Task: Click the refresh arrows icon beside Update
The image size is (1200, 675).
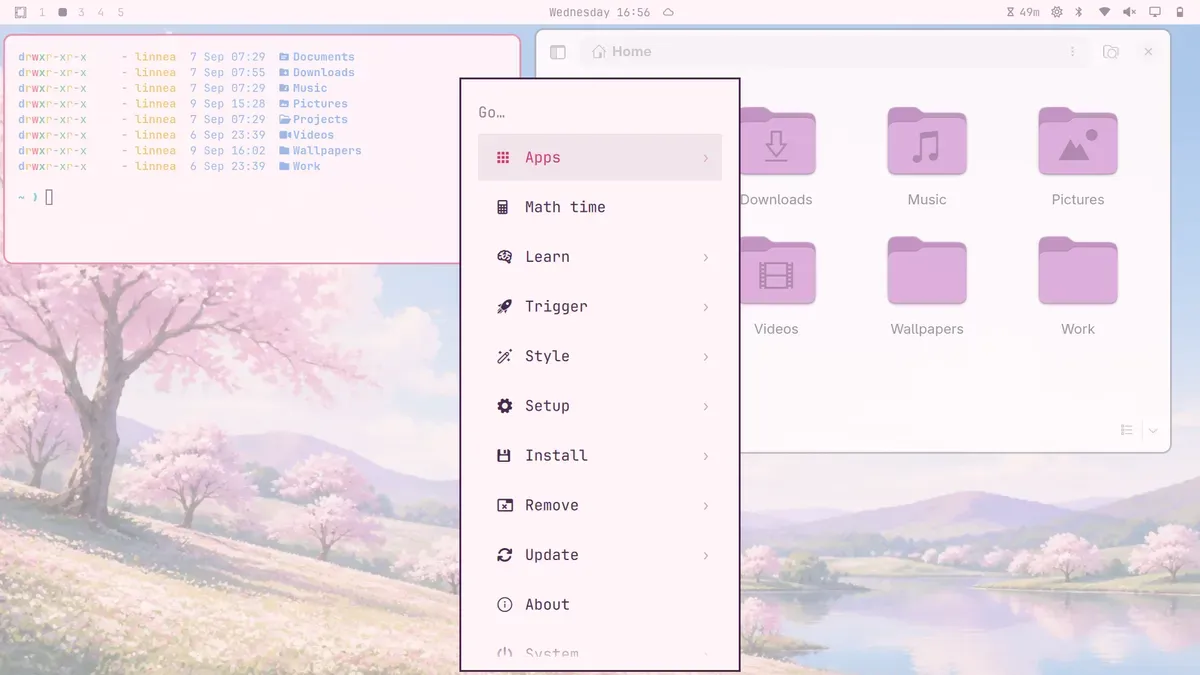Action: (x=504, y=555)
